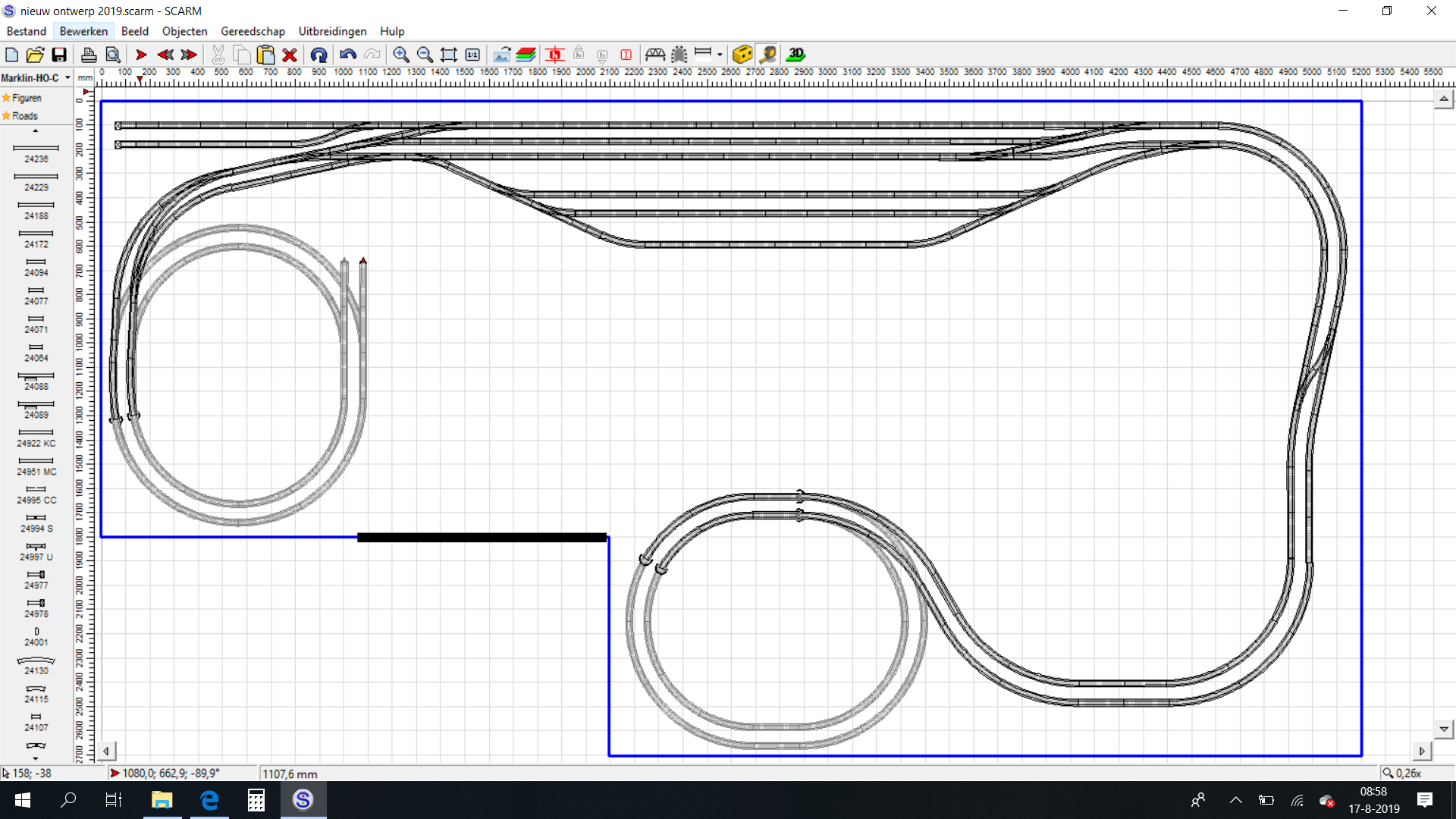
Task: Open the Calculator app in taskbar
Action: point(256,800)
